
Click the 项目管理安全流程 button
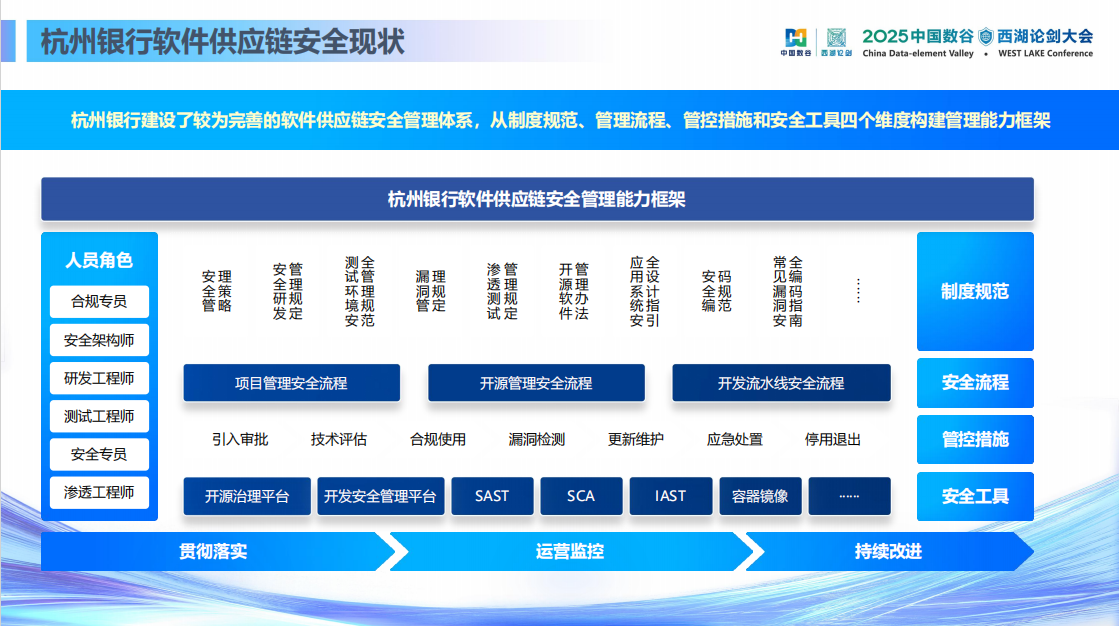(290, 382)
